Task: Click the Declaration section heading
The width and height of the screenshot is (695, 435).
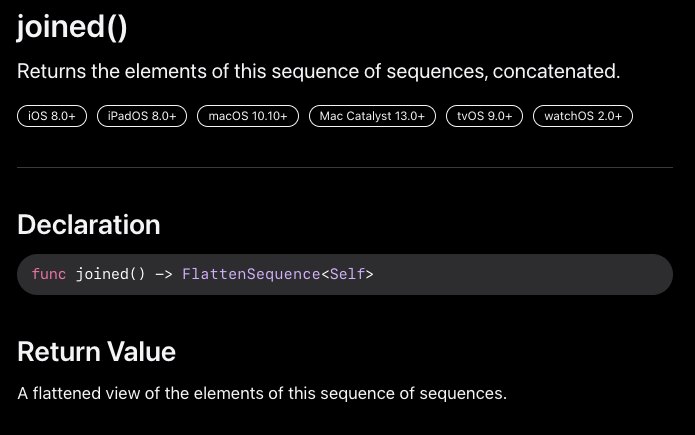Action: pos(89,224)
